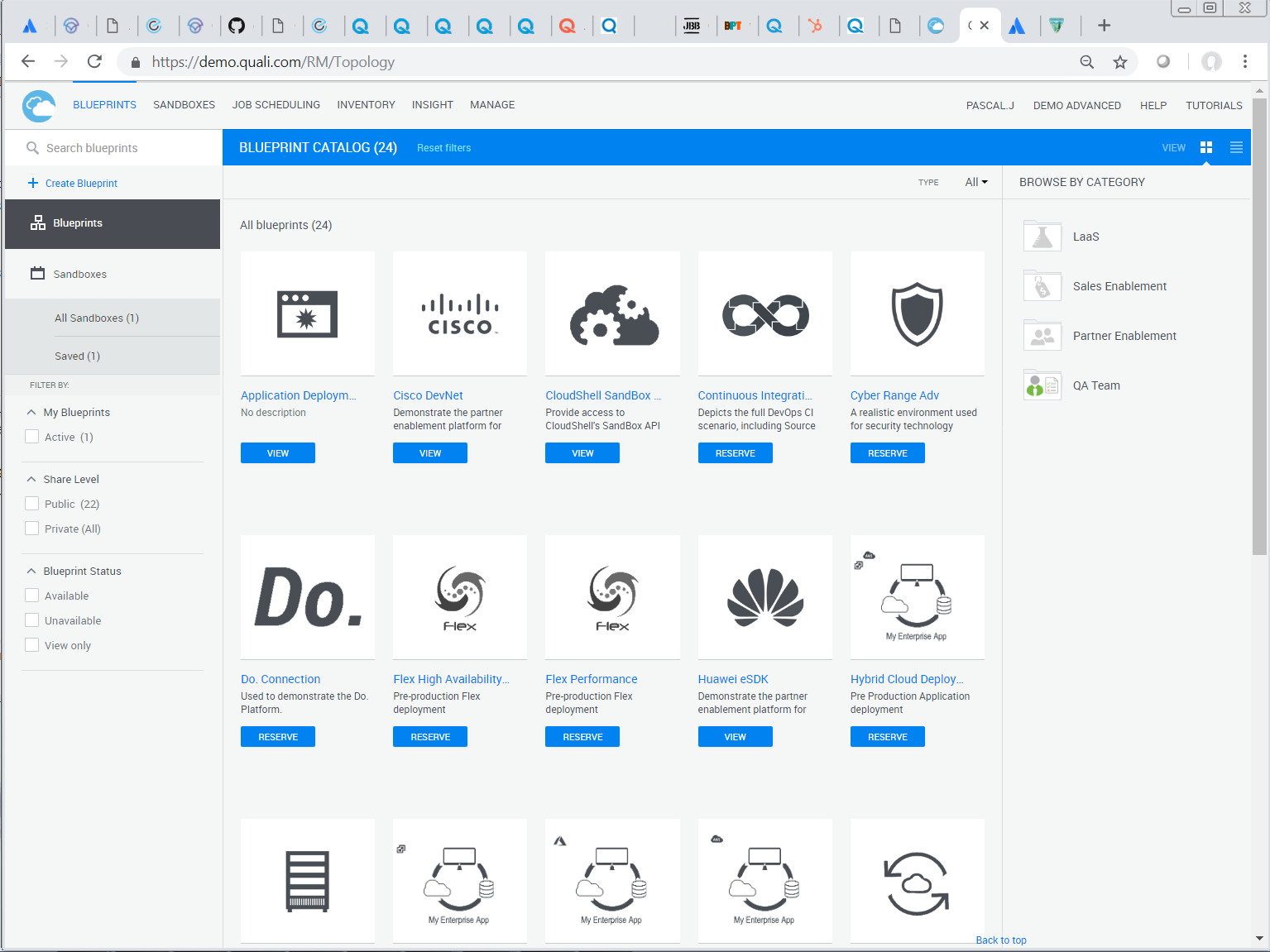Check the Public (22) checkbox
1270x952 pixels.
[x=32, y=504]
